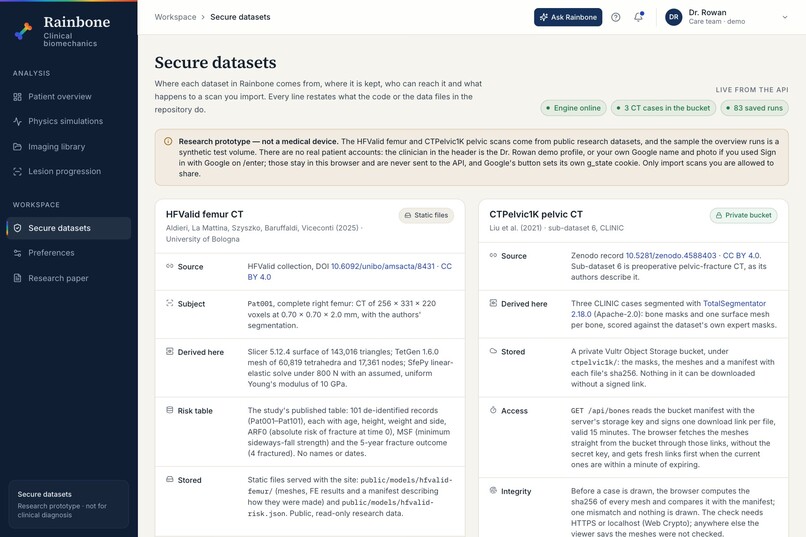Screen dimensions: 806x537
Task: Click the Subject row label
Action: [x=191, y=304]
